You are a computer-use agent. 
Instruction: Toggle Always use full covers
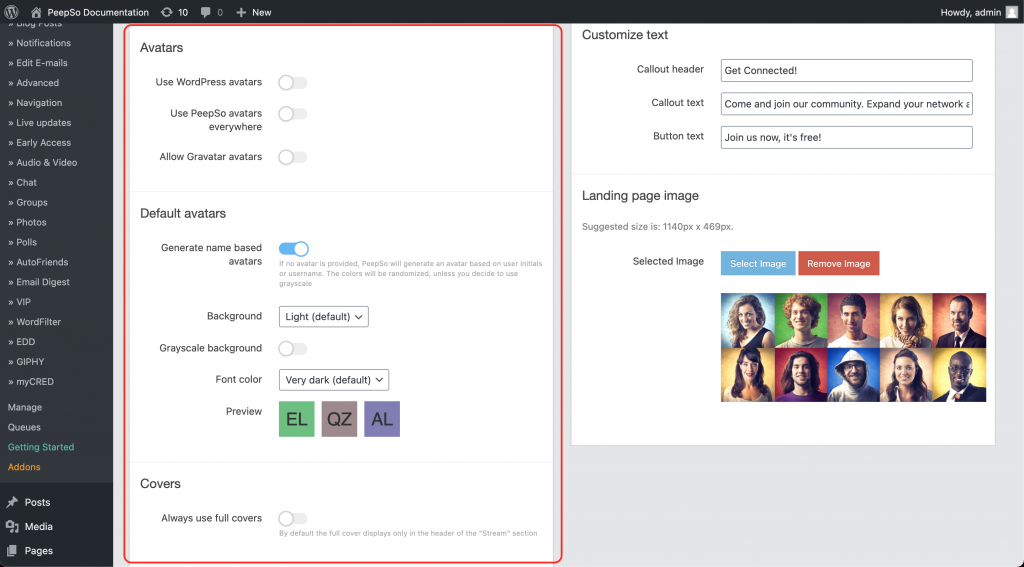click(293, 518)
